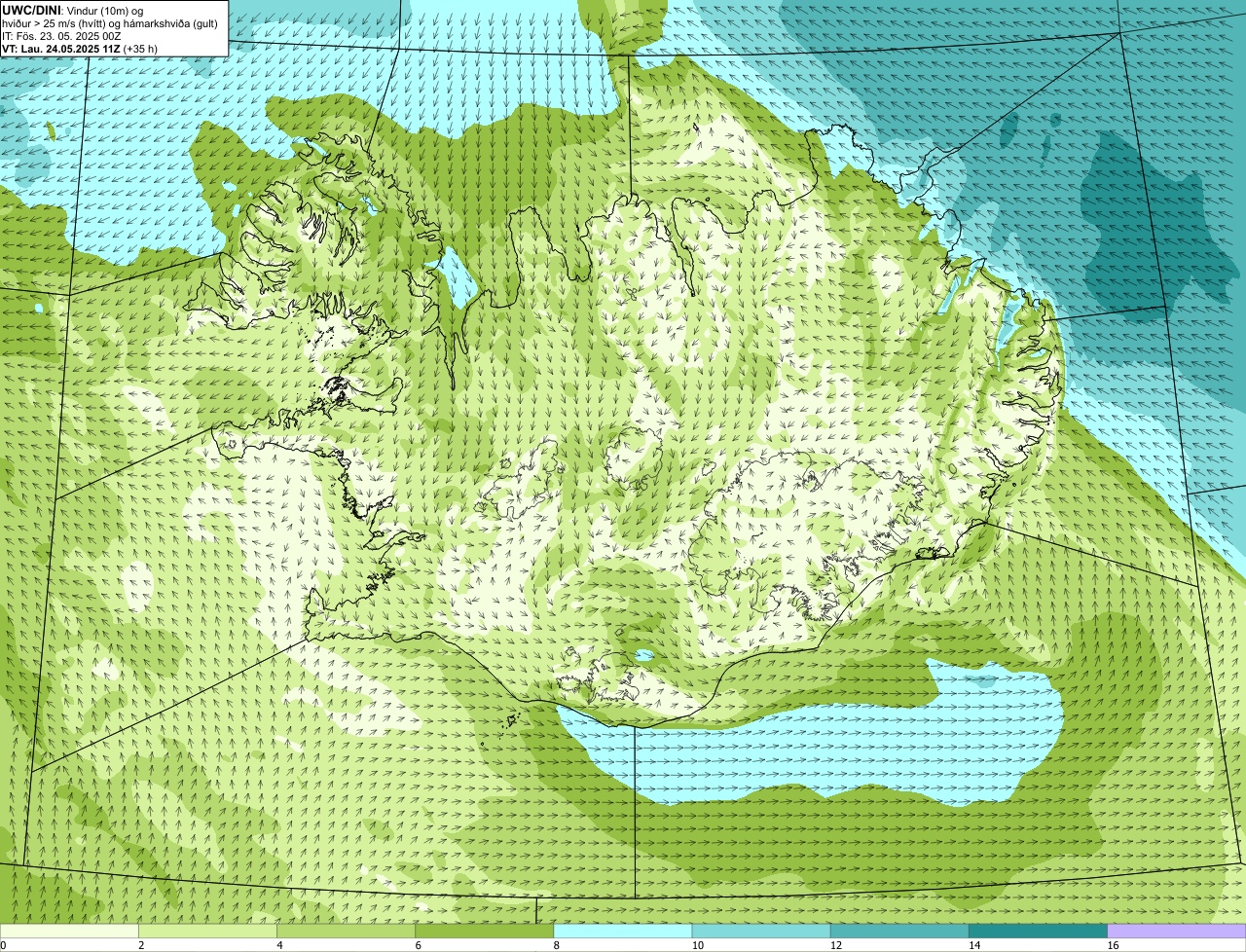Image resolution: width=1246 pixels, height=952 pixels.
Task: Click the "2" label on the wind scale
Action: [141, 945]
